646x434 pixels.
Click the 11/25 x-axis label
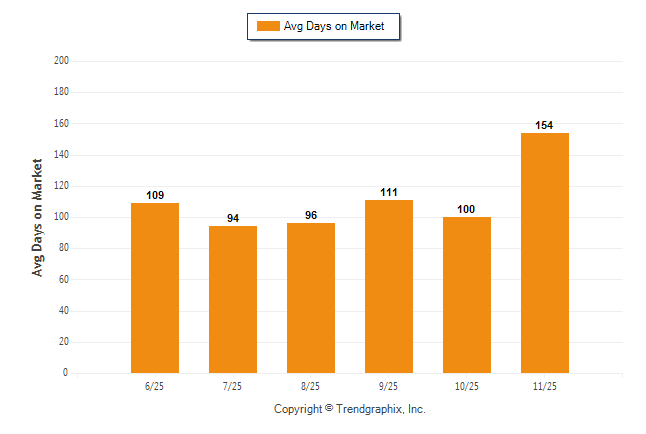tap(545, 385)
